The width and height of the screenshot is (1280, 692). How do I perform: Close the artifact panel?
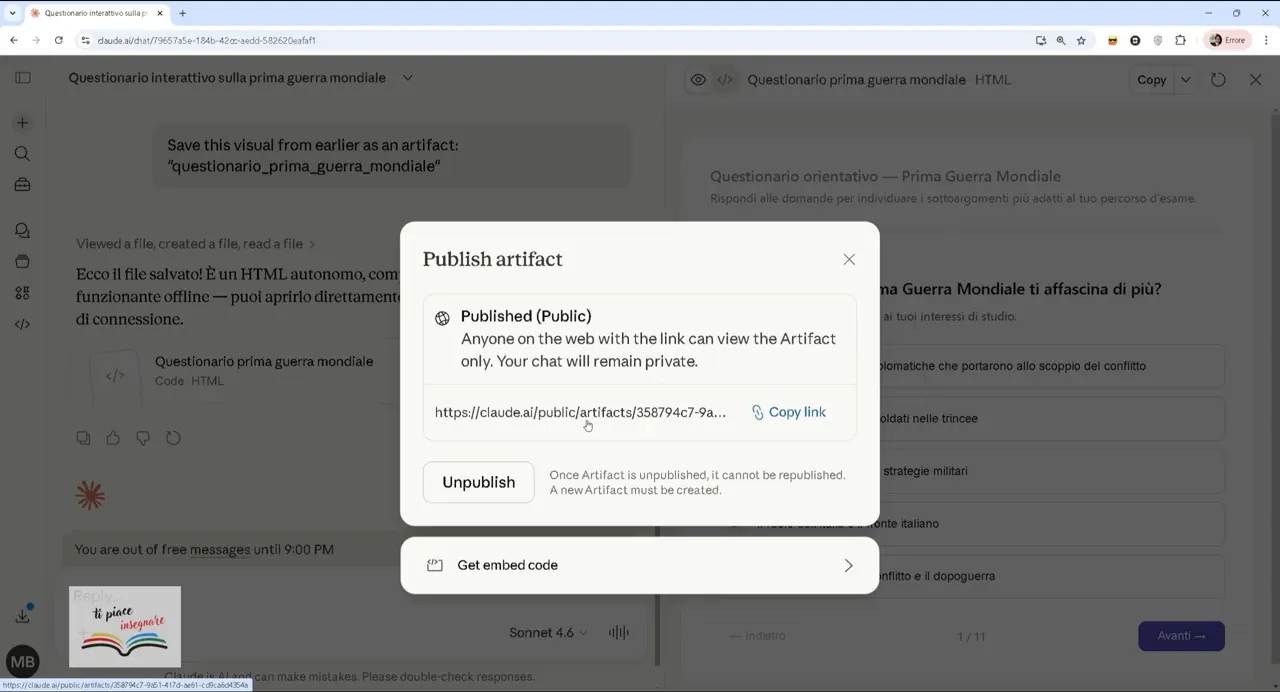[1256, 80]
